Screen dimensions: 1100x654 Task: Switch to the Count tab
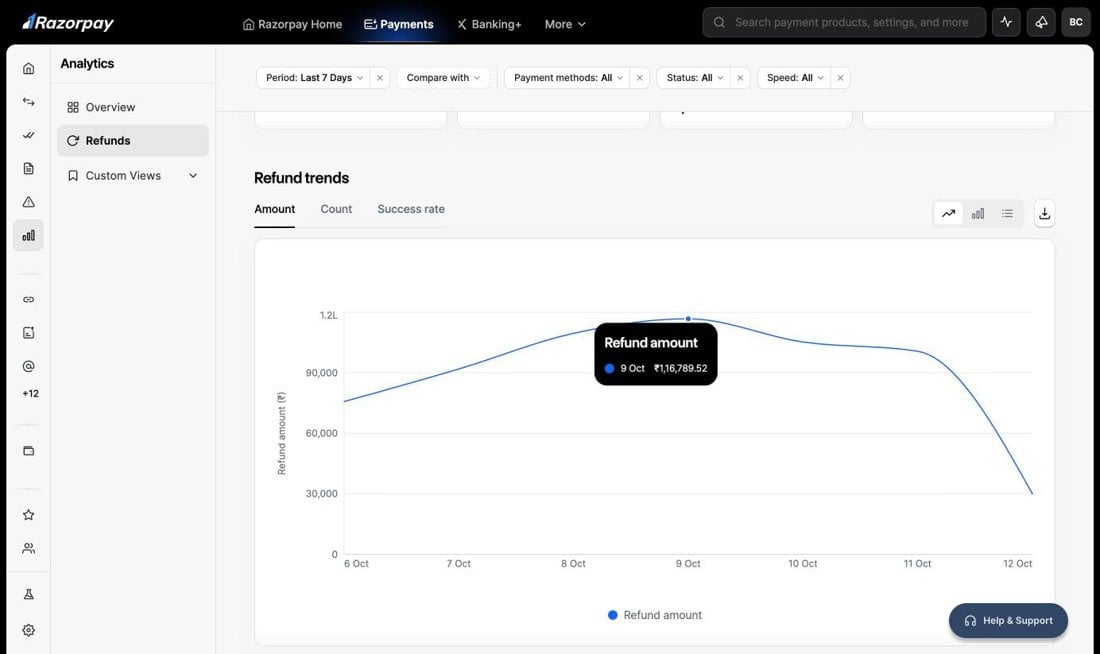pos(336,209)
